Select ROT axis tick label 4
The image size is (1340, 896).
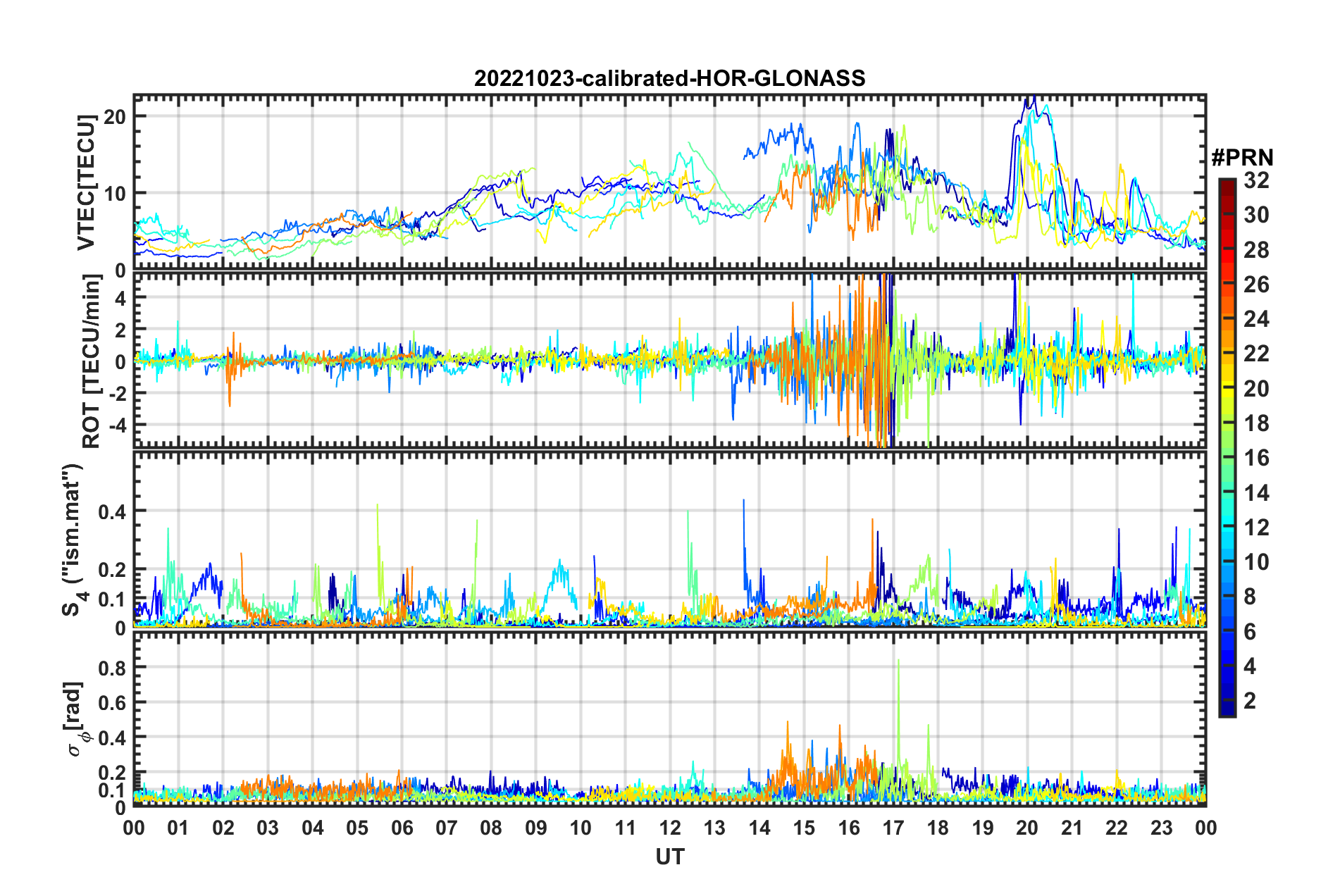(121, 299)
